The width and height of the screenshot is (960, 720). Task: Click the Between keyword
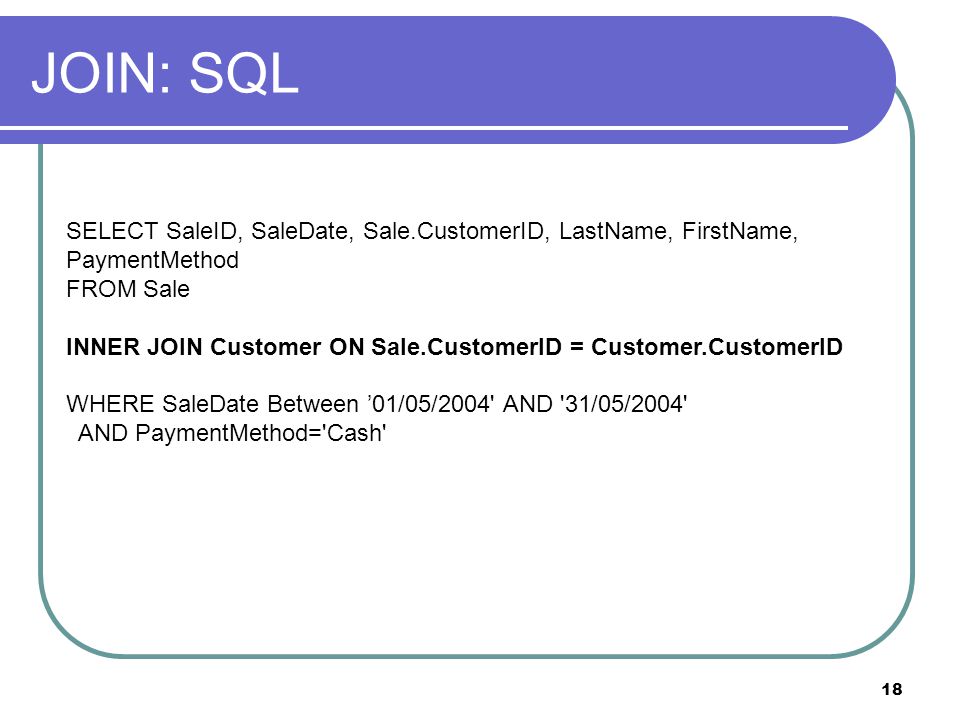point(313,405)
